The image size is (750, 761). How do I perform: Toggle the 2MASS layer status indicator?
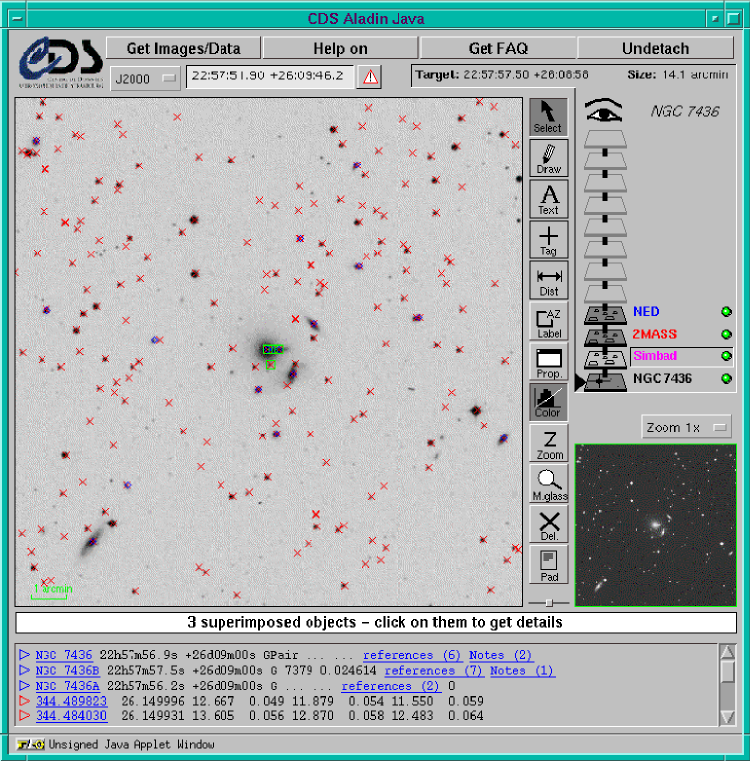pyautogui.click(x=726, y=334)
